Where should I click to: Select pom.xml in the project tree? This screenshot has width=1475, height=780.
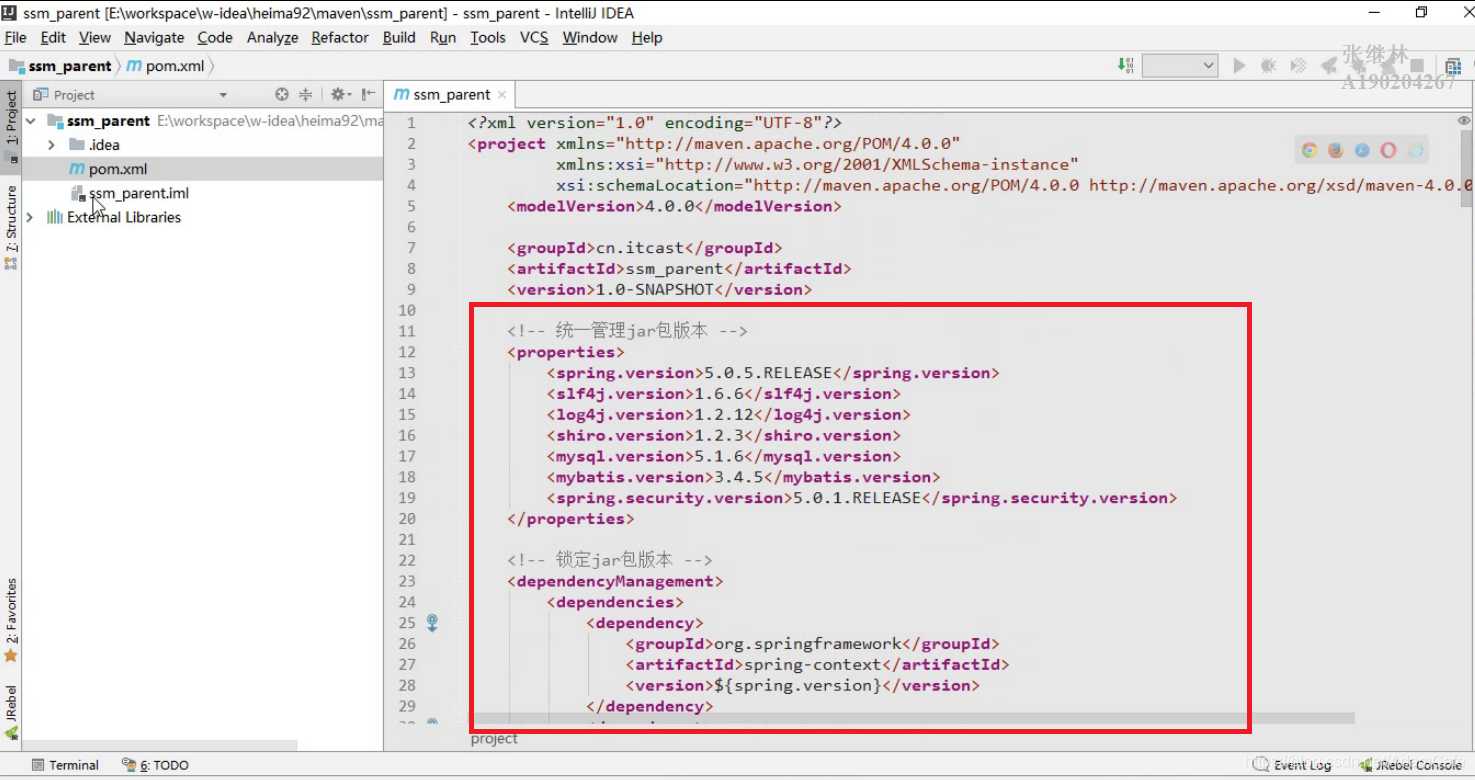(x=202, y=169)
